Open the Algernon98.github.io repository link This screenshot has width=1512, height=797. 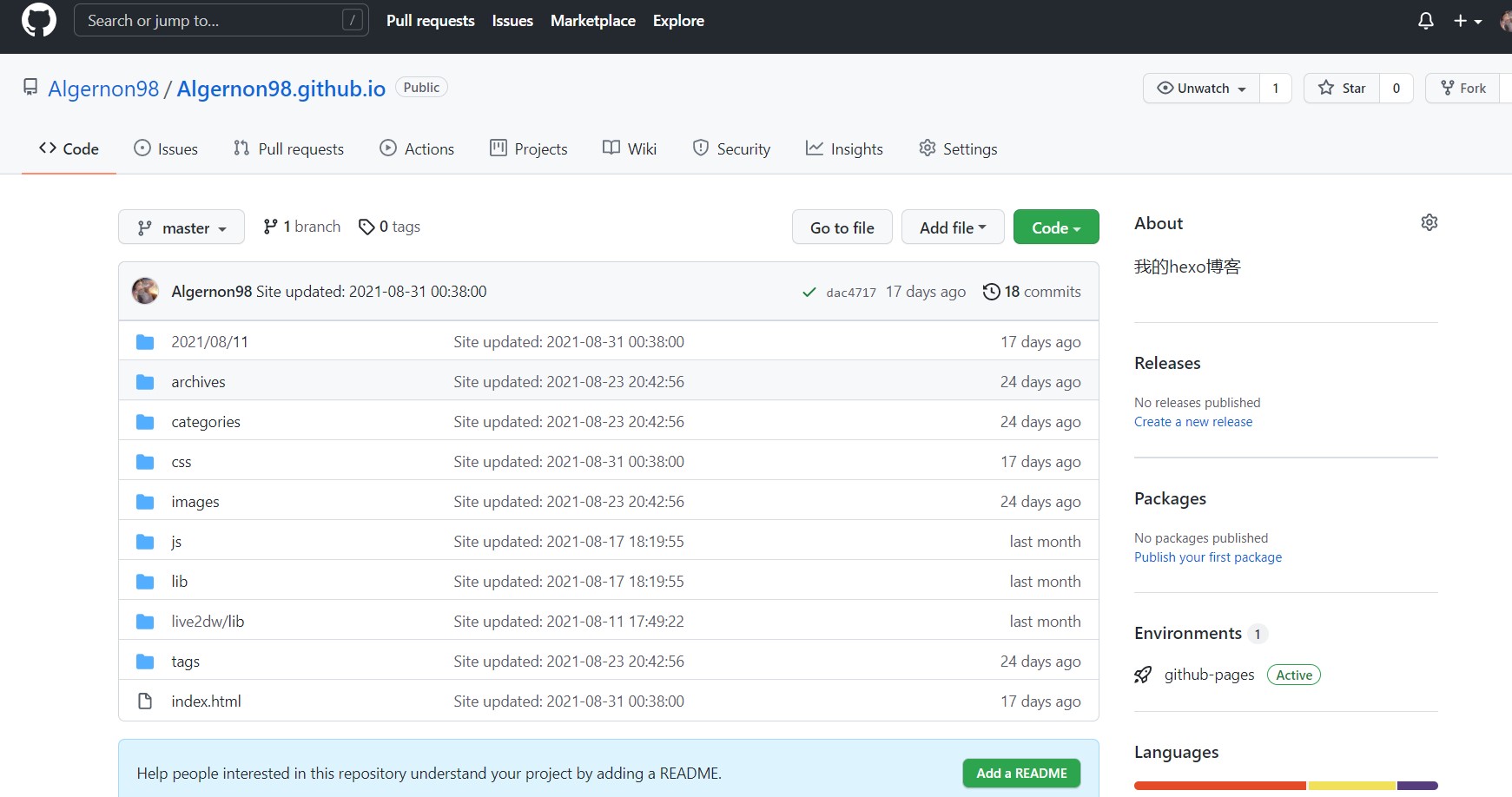[x=281, y=89]
